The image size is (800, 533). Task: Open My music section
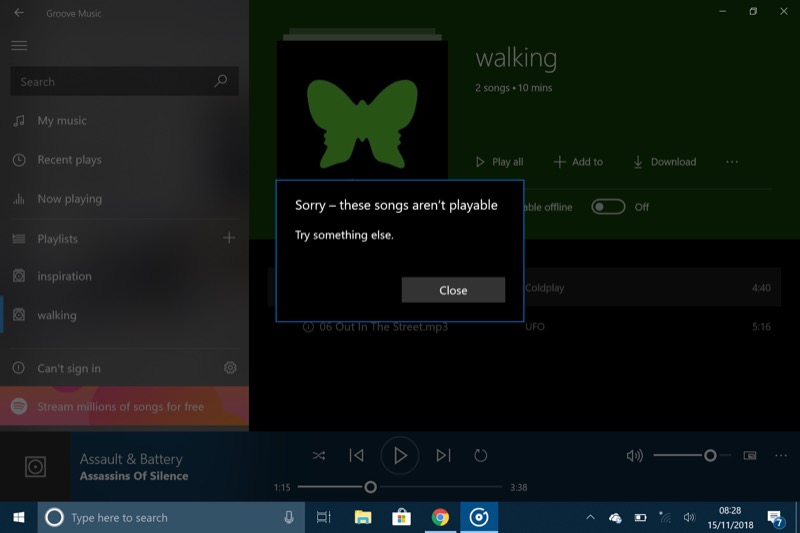124,121
